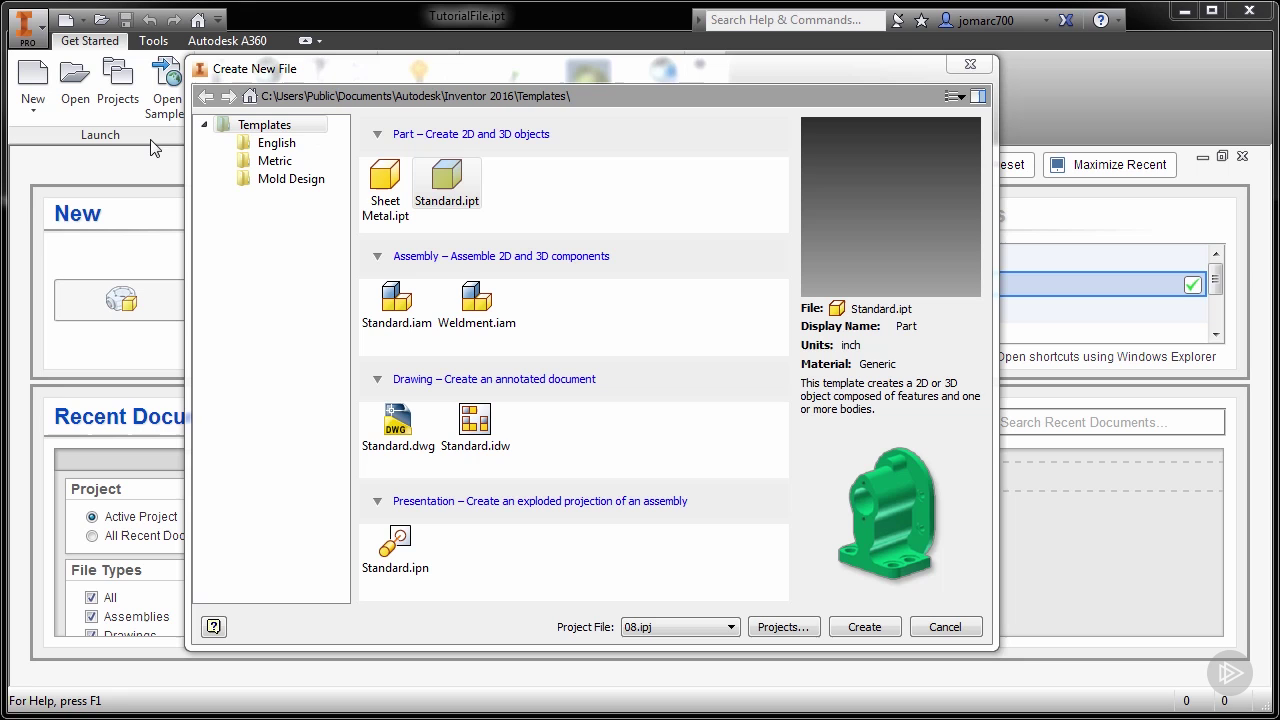1280x720 pixels.
Task: Toggle the All file types checkbox
Action: pyautogui.click(x=92, y=598)
